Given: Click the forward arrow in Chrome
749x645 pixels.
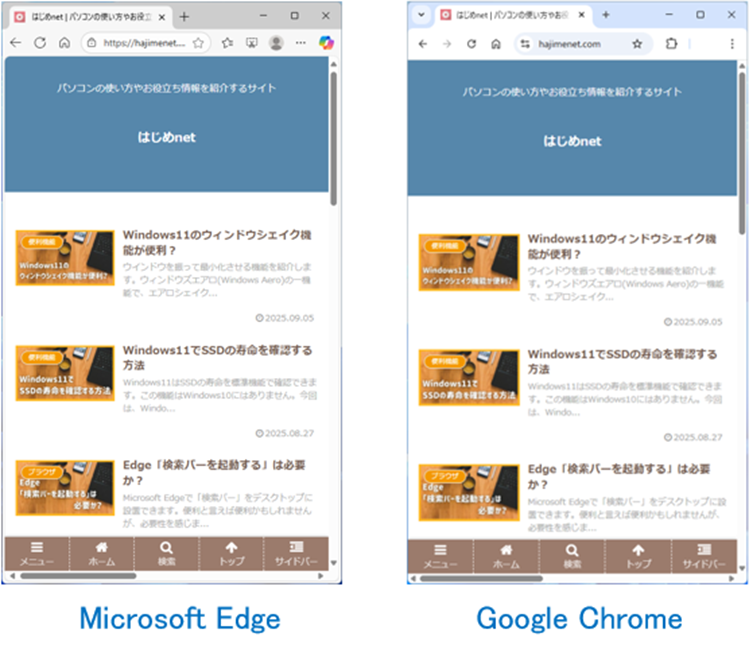Looking at the screenshot, I should [x=447, y=44].
